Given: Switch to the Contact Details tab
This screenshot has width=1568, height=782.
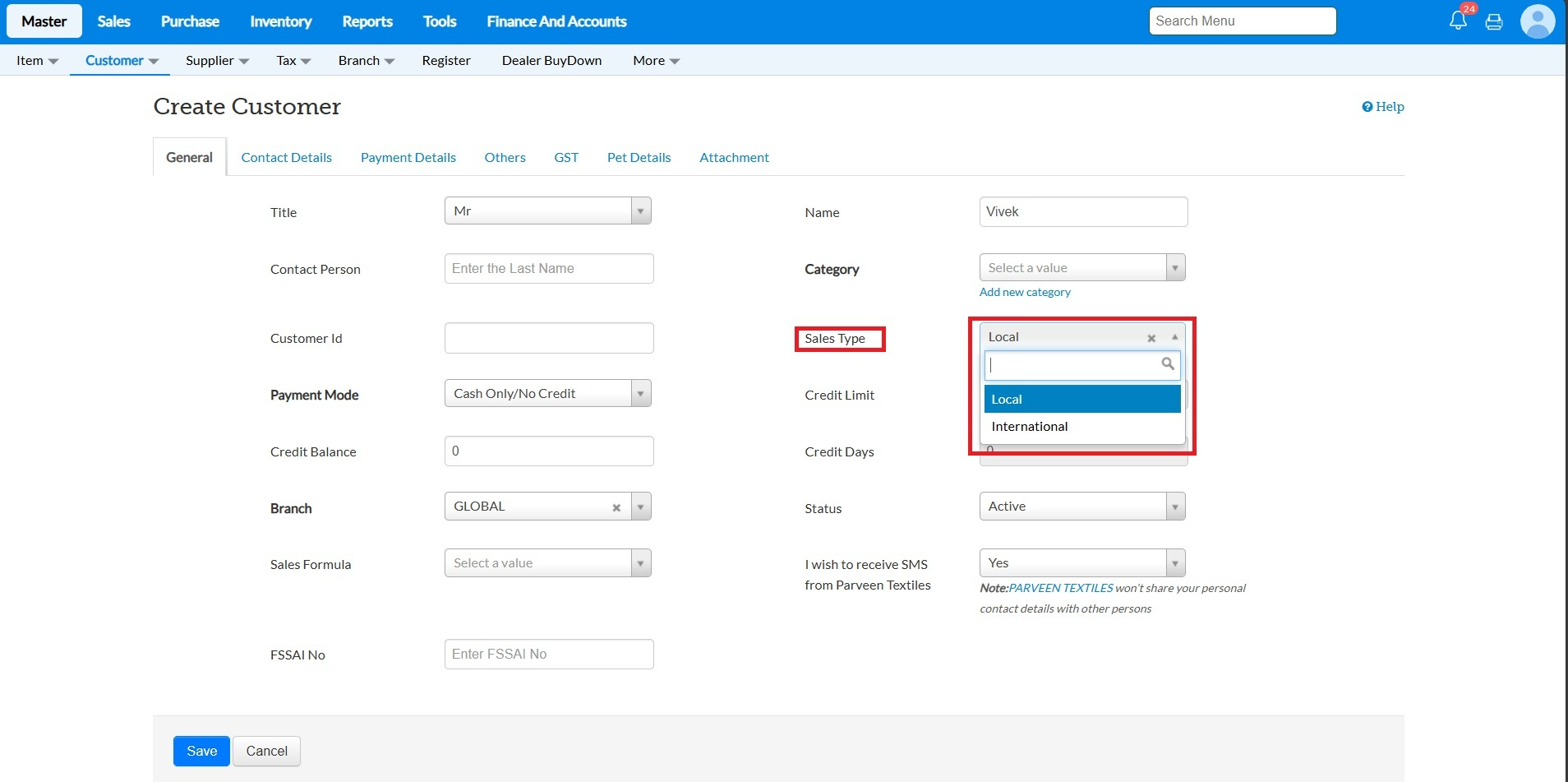Looking at the screenshot, I should tap(286, 158).
